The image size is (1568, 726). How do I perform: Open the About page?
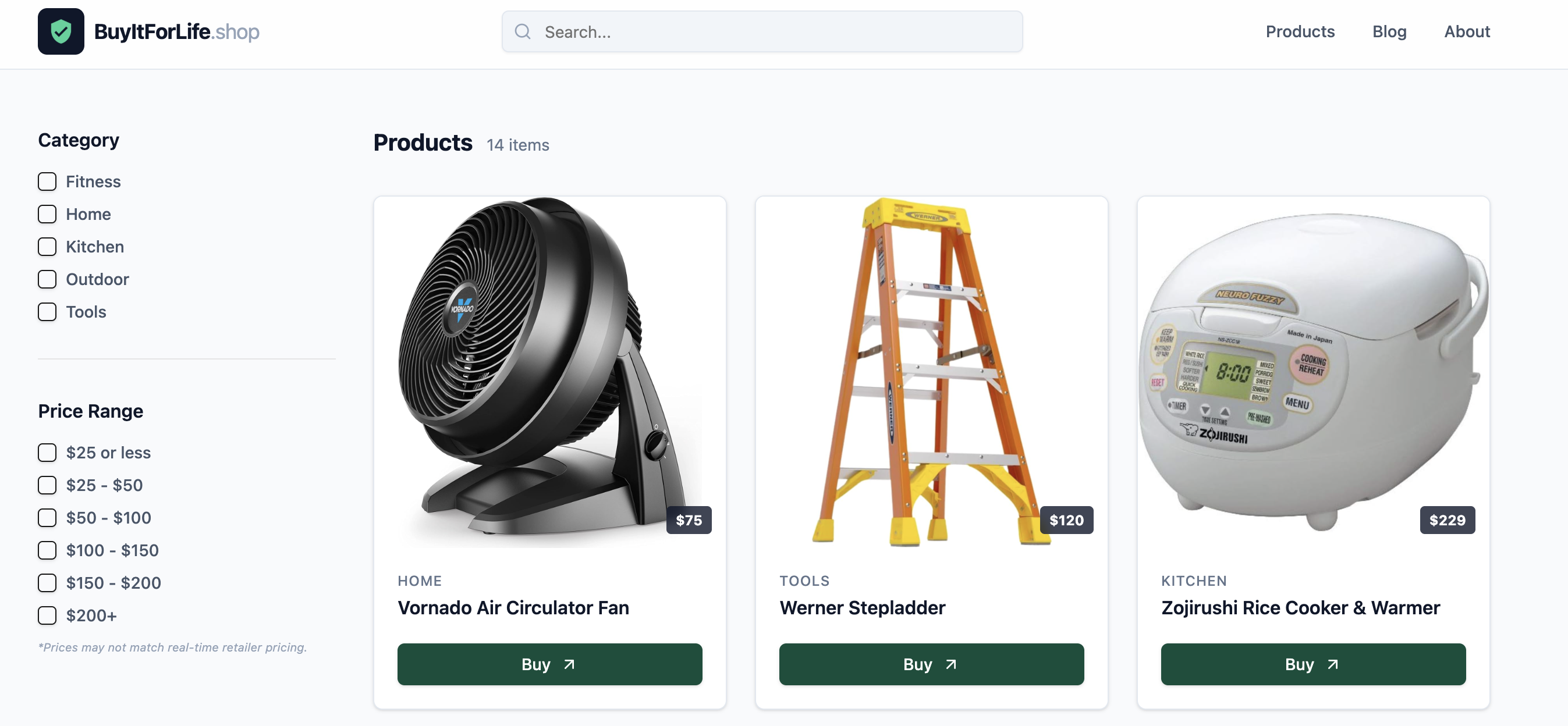tap(1467, 31)
